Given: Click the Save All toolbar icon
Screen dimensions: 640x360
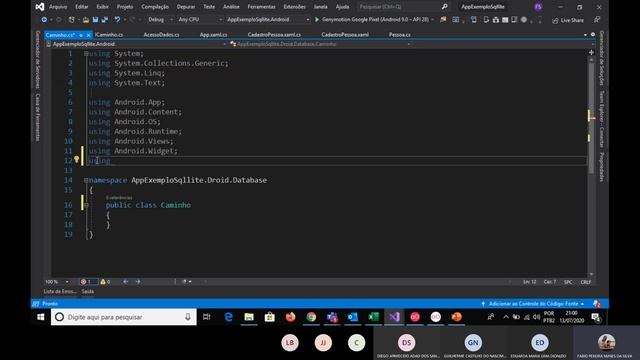Looking at the screenshot, I should point(105,20).
